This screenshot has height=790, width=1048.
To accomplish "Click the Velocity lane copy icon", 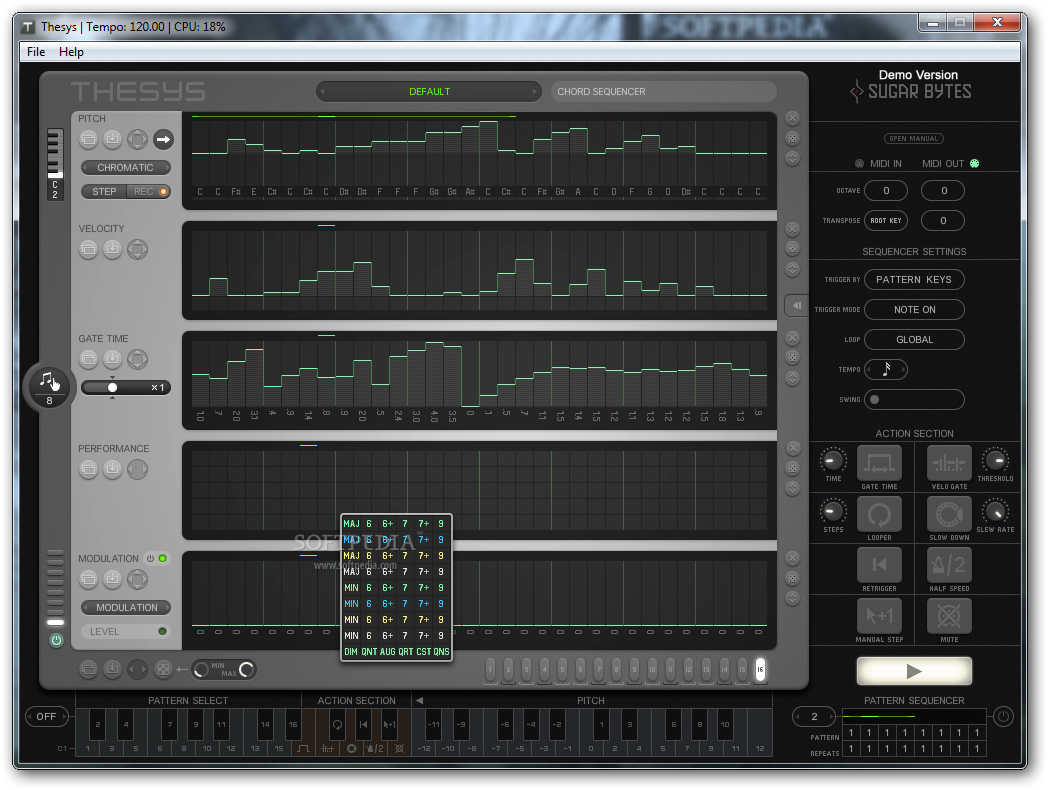I will point(88,249).
